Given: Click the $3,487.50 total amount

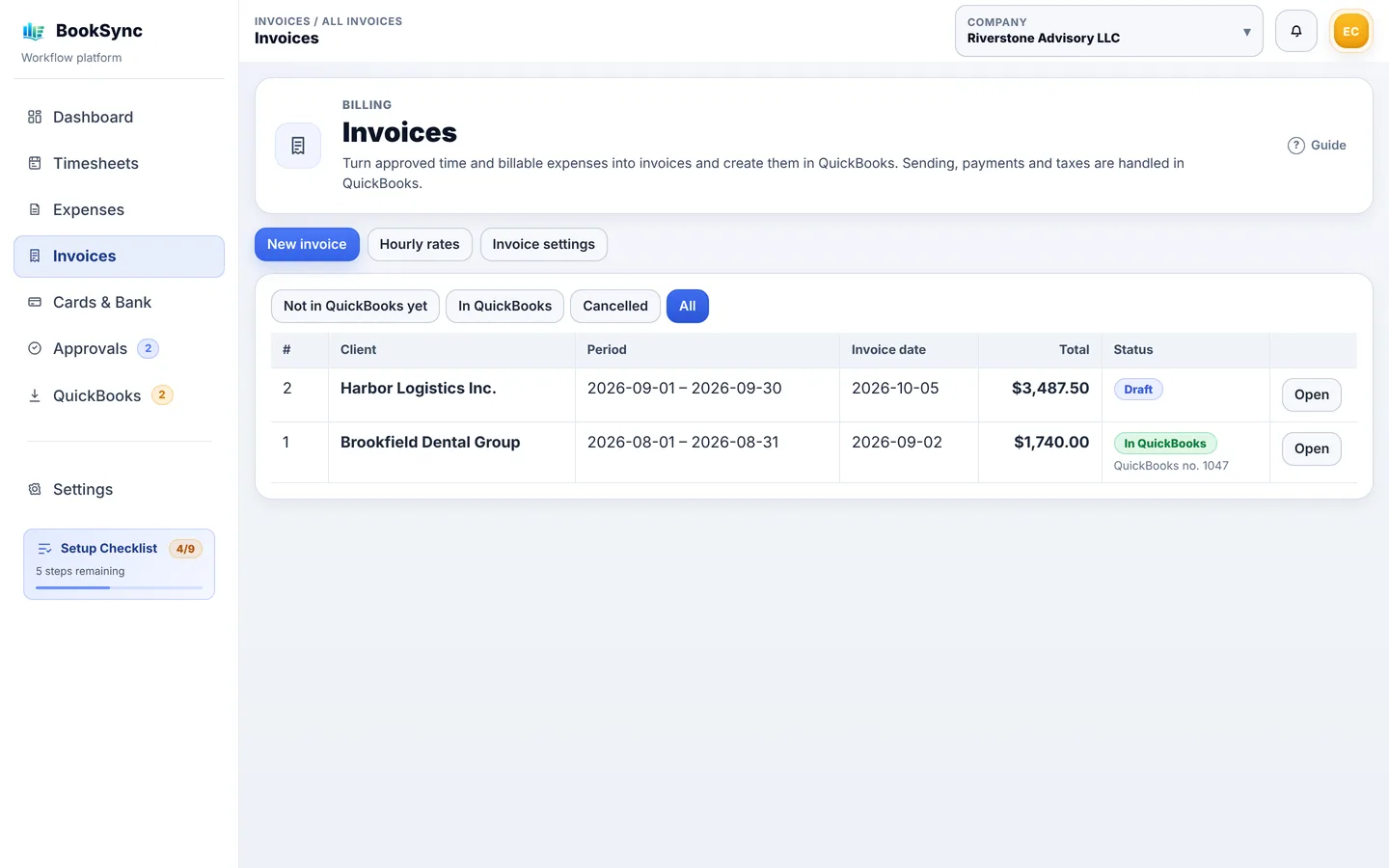Looking at the screenshot, I should pos(1050,388).
